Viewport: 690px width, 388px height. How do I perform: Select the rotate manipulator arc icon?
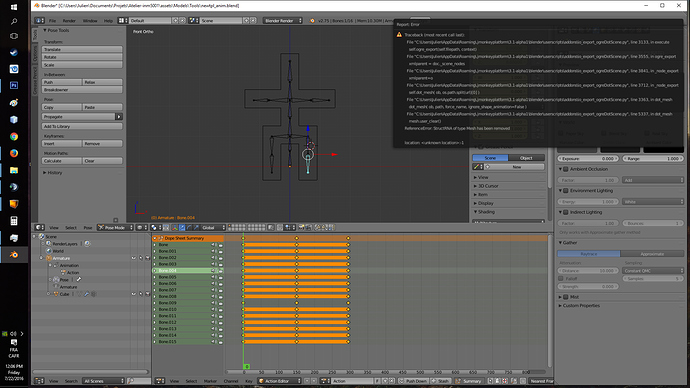(x=189, y=227)
